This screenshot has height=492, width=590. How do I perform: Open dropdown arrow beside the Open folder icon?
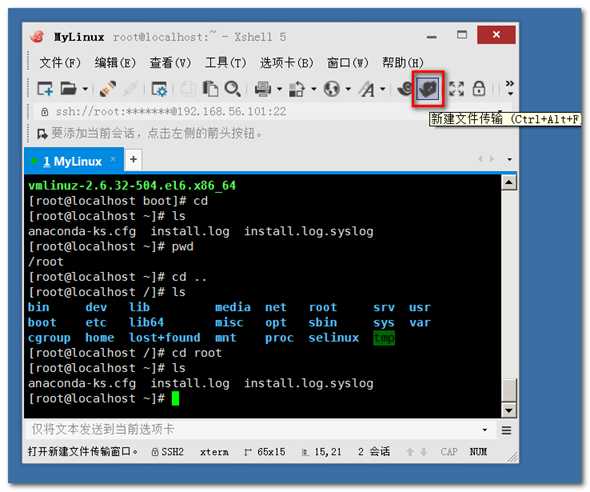(x=85, y=90)
